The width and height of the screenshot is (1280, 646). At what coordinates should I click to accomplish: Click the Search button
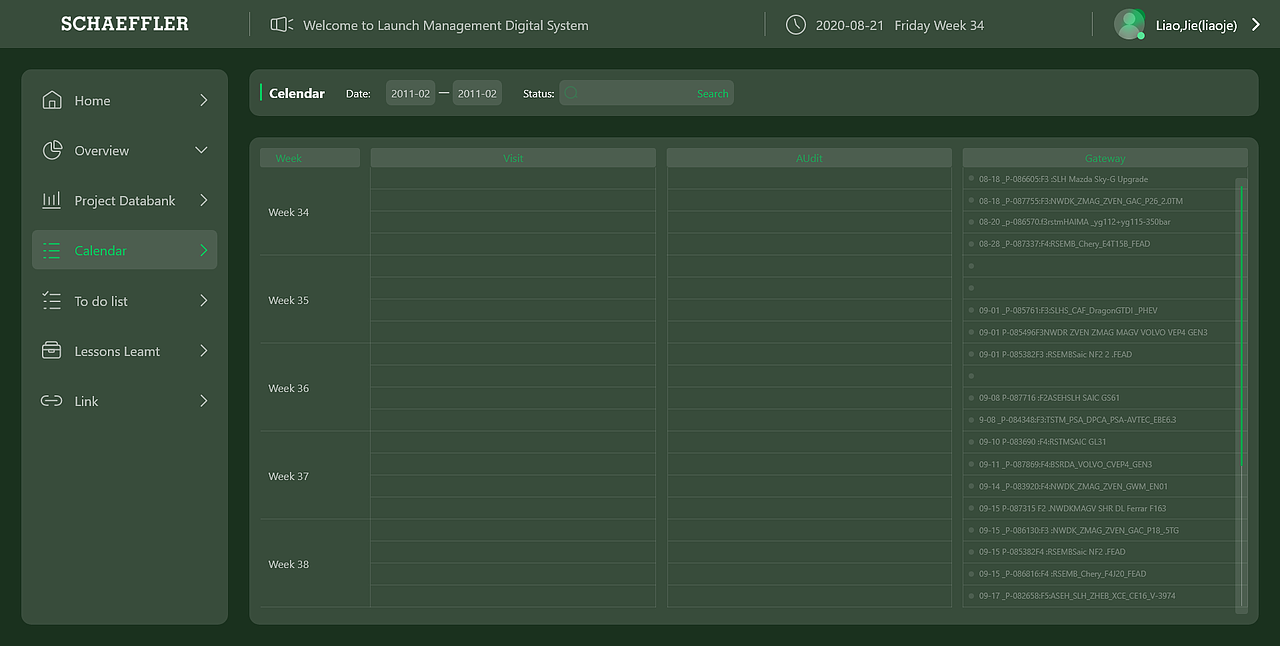(712, 93)
